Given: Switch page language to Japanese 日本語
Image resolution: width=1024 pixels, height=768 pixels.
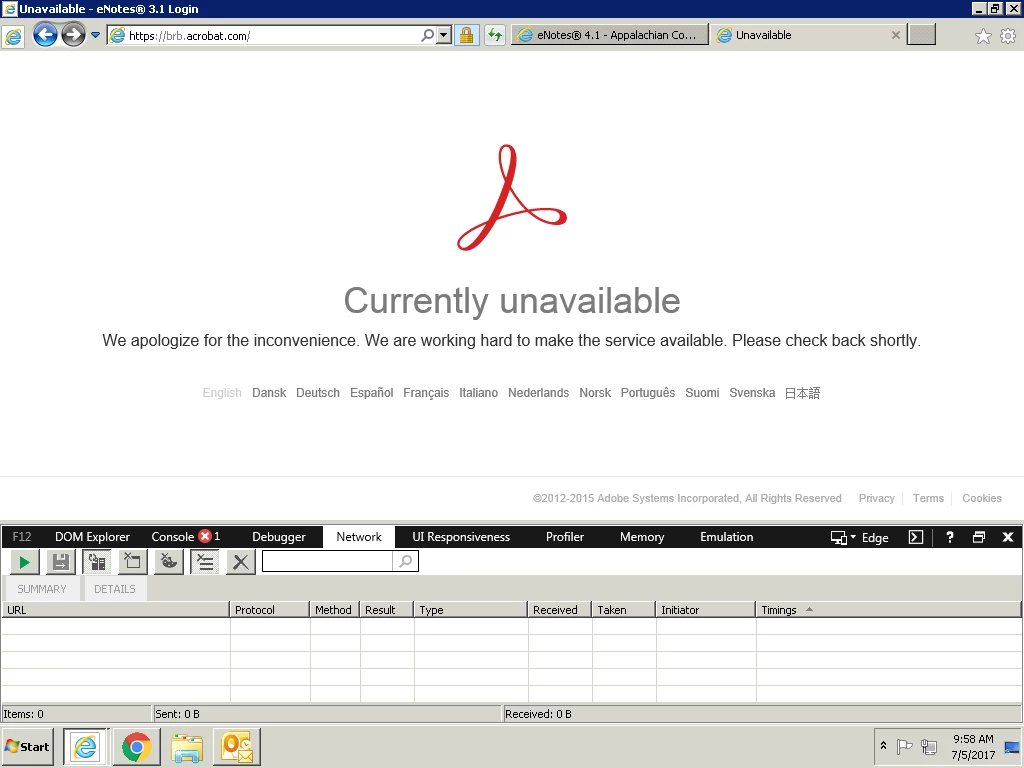Looking at the screenshot, I should pos(802,392).
